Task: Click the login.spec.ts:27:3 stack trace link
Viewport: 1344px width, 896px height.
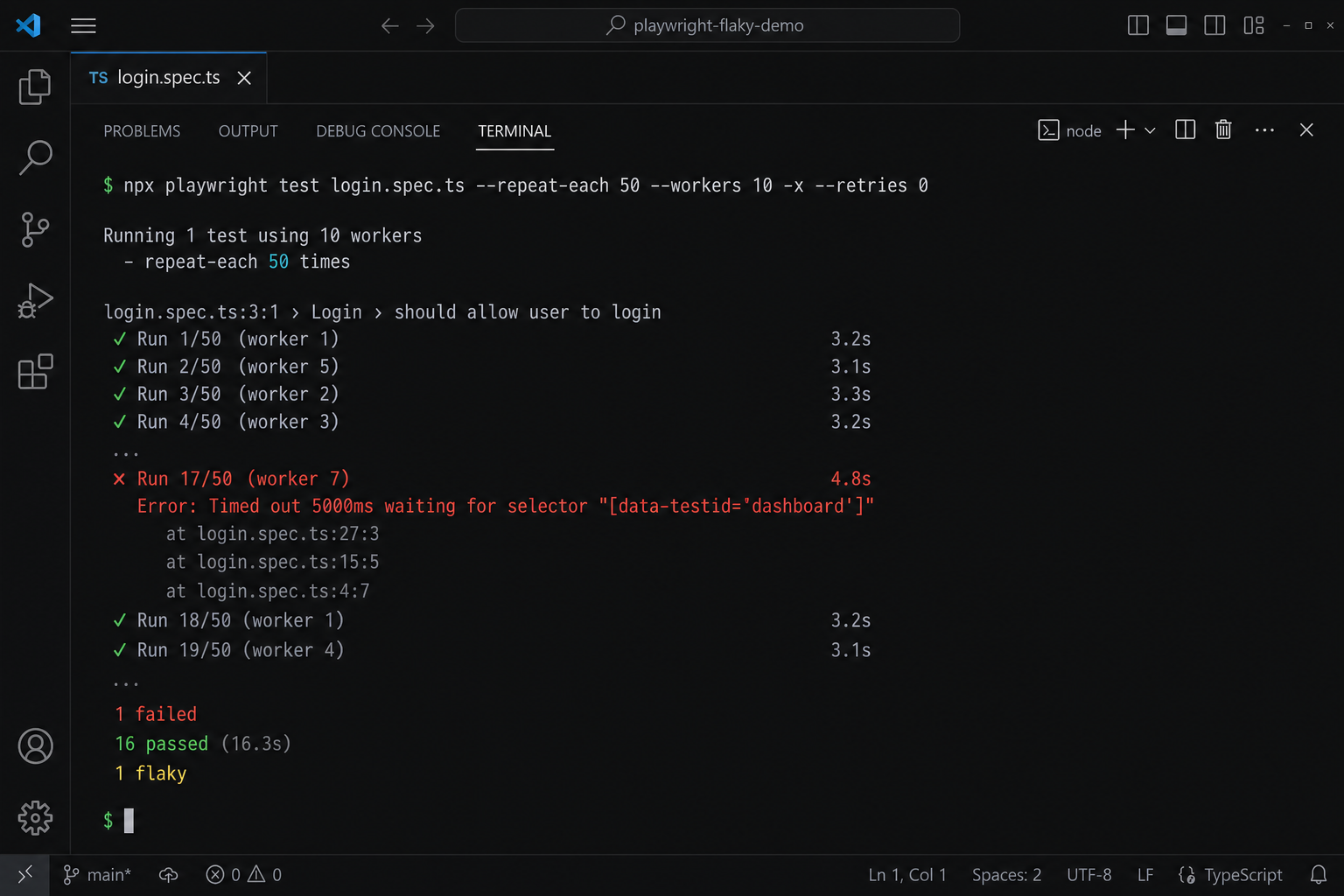Action: point(288,534)
